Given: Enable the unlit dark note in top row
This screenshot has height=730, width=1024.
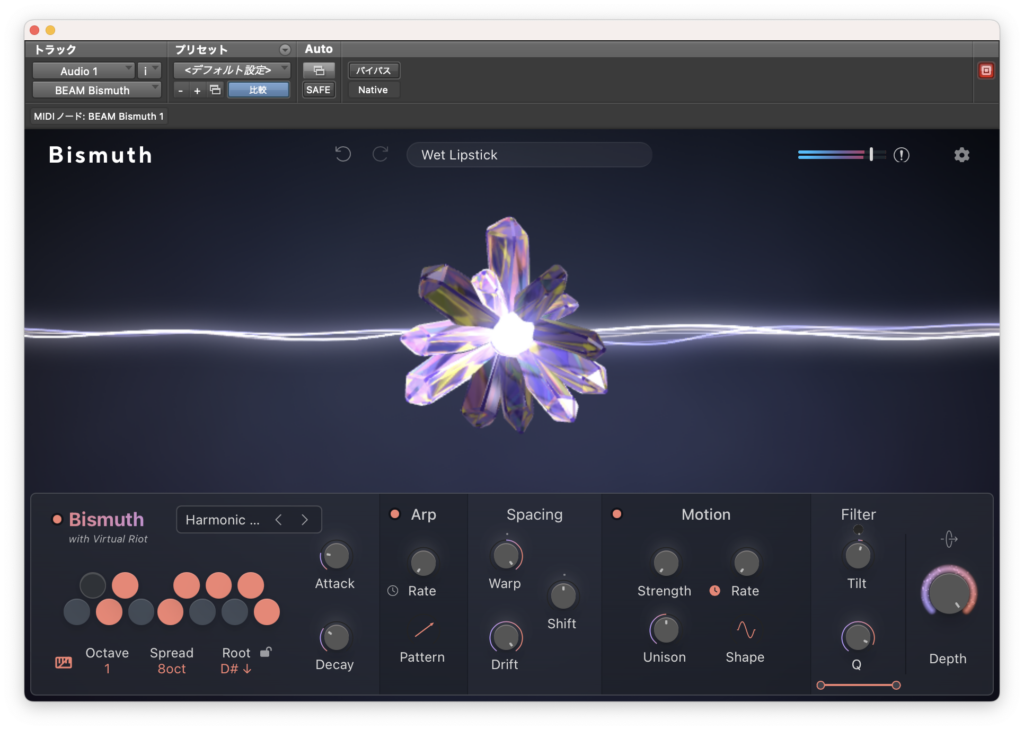Looking at the screenshot, I should (93, 585).
